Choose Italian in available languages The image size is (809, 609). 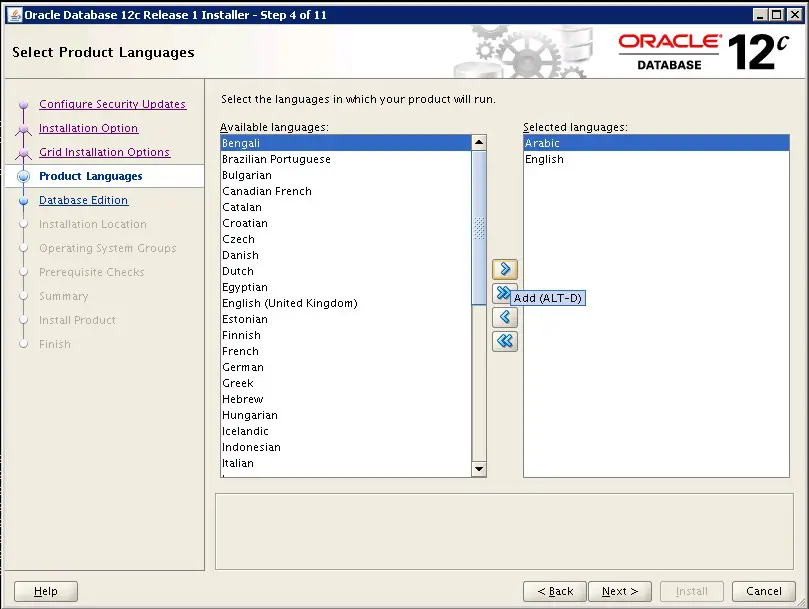click(x=346, y=463)
